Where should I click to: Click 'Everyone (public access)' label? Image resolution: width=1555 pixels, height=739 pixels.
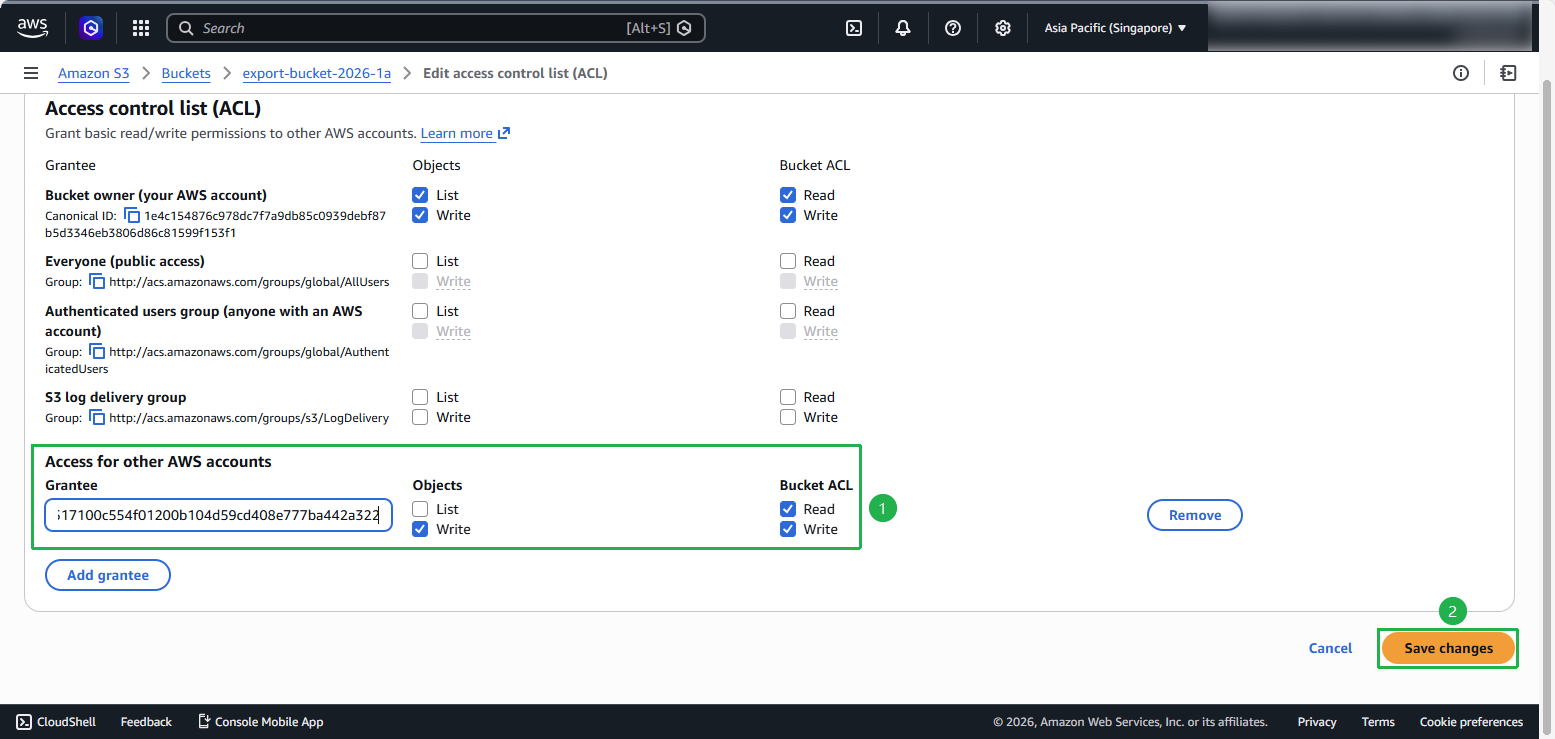(x=125, y=261)
